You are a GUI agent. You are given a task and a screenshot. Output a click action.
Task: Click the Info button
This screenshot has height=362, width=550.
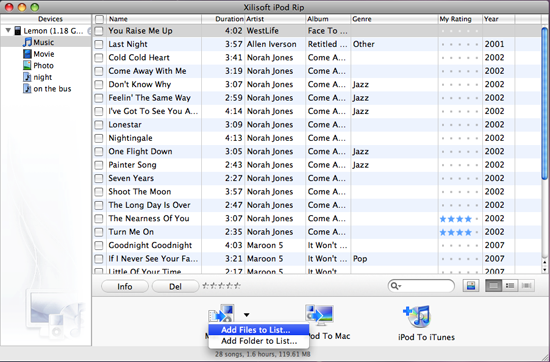click(x=125, y=287)
